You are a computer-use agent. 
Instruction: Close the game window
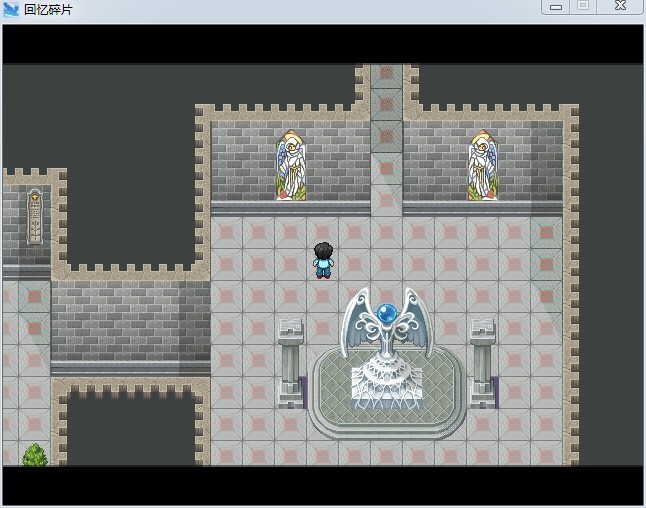pyautogui.click(x=620, y=7)
